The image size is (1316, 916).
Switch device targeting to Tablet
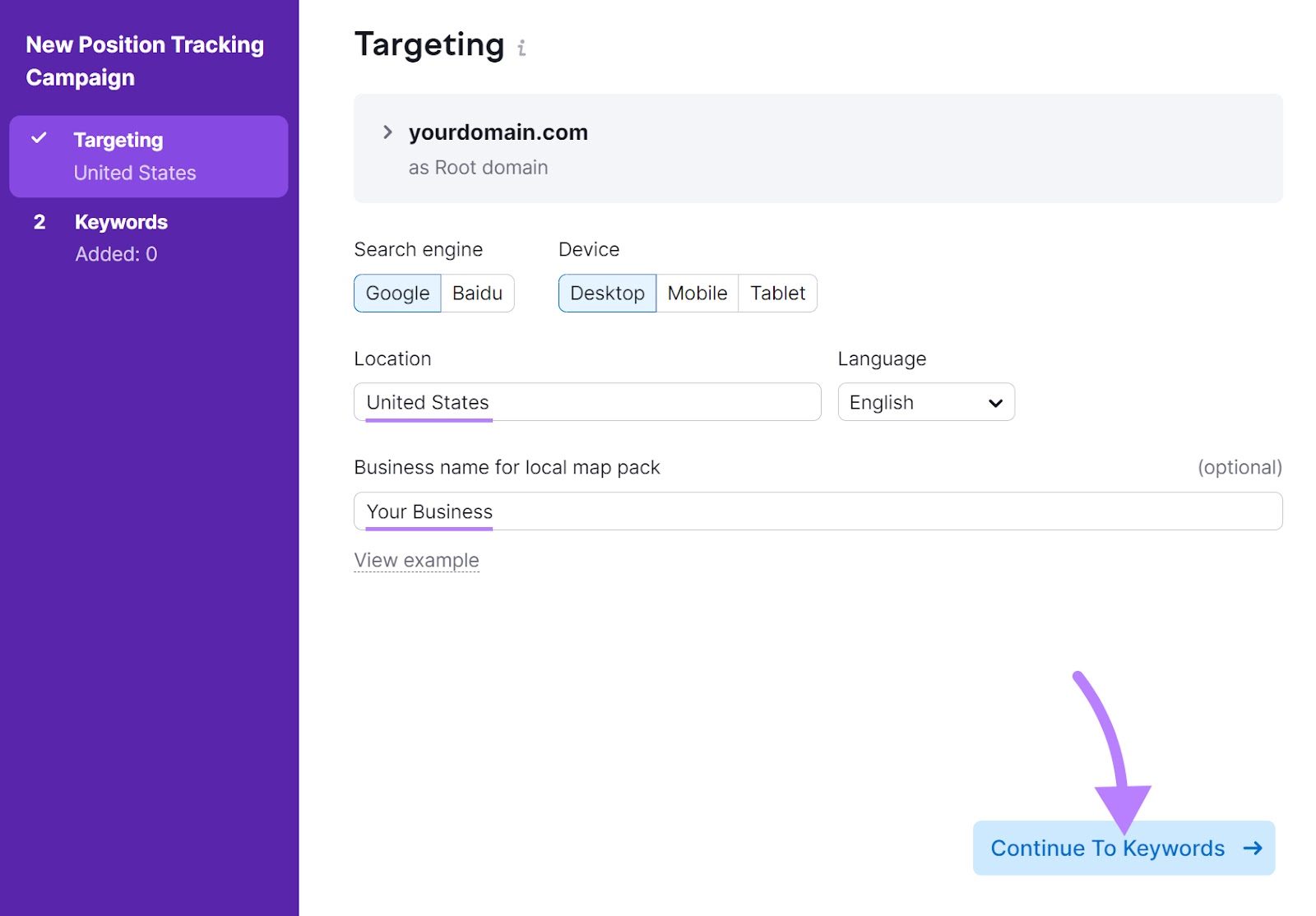[776, 293]
